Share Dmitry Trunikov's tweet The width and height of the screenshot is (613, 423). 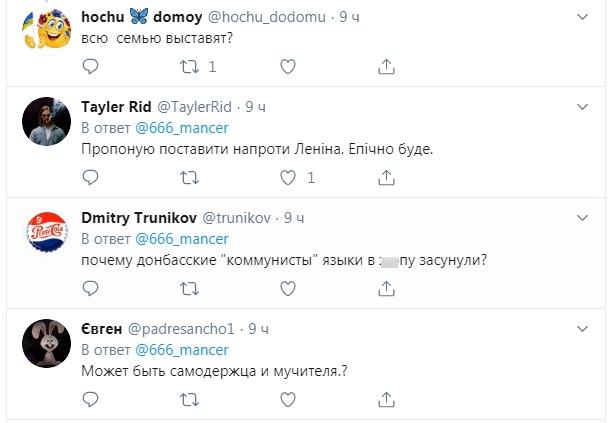(x=387, y=290)
